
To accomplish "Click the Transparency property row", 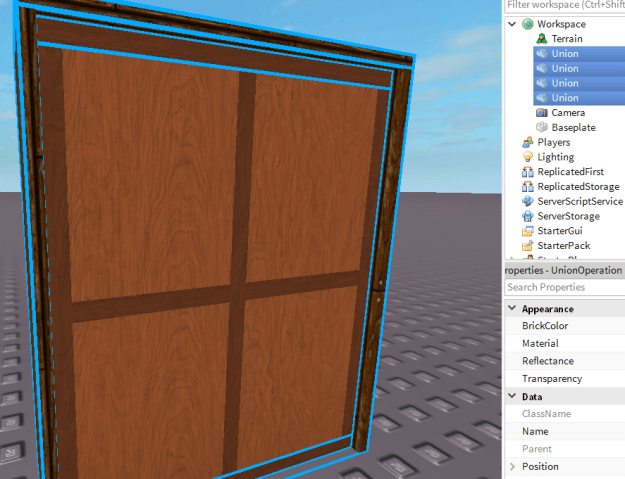I will [x=565, y=378].
